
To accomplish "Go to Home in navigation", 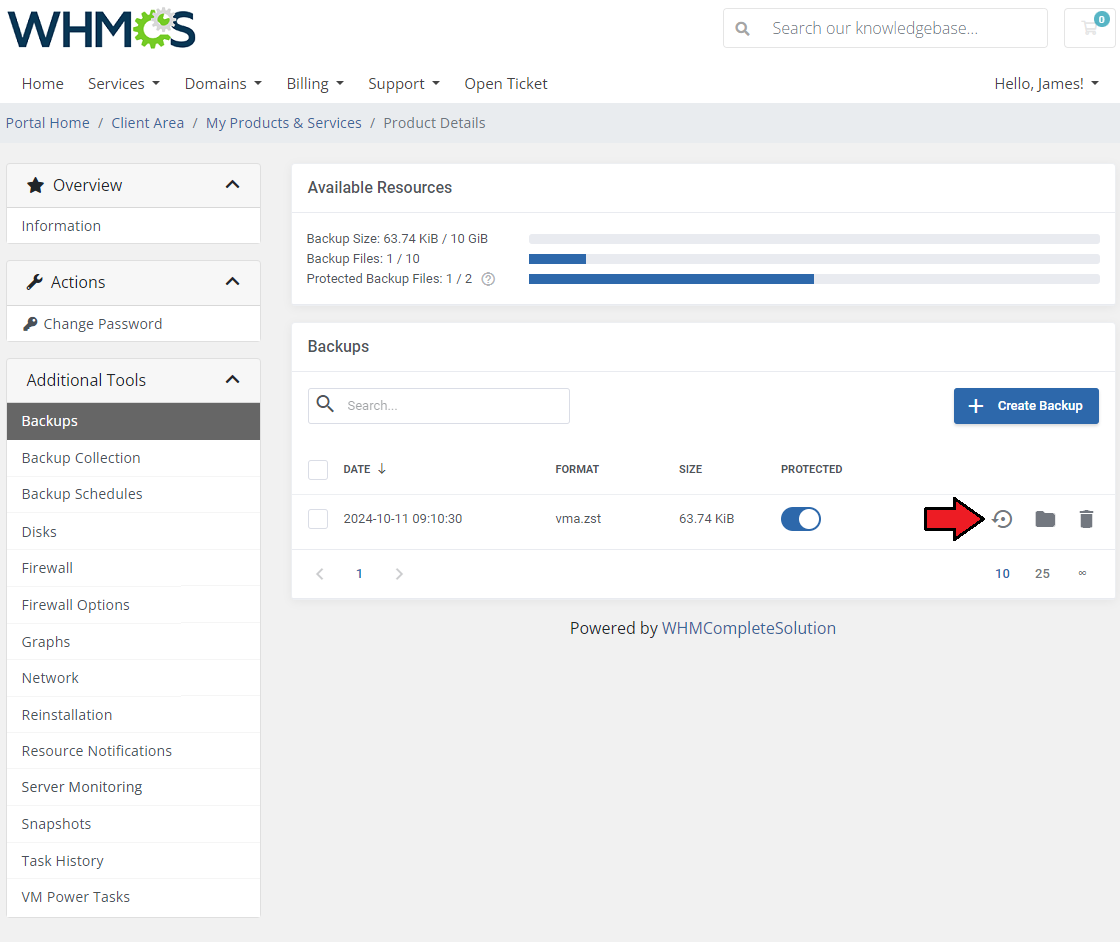I will pos(43,84).
